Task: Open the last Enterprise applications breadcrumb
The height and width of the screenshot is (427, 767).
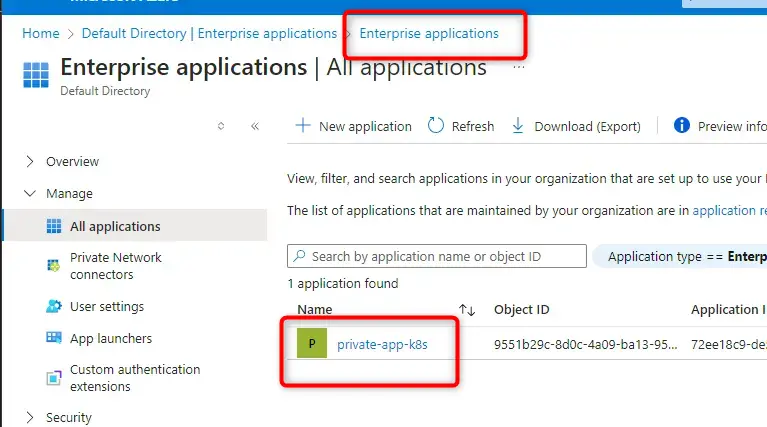Action: tap(429, 33)
